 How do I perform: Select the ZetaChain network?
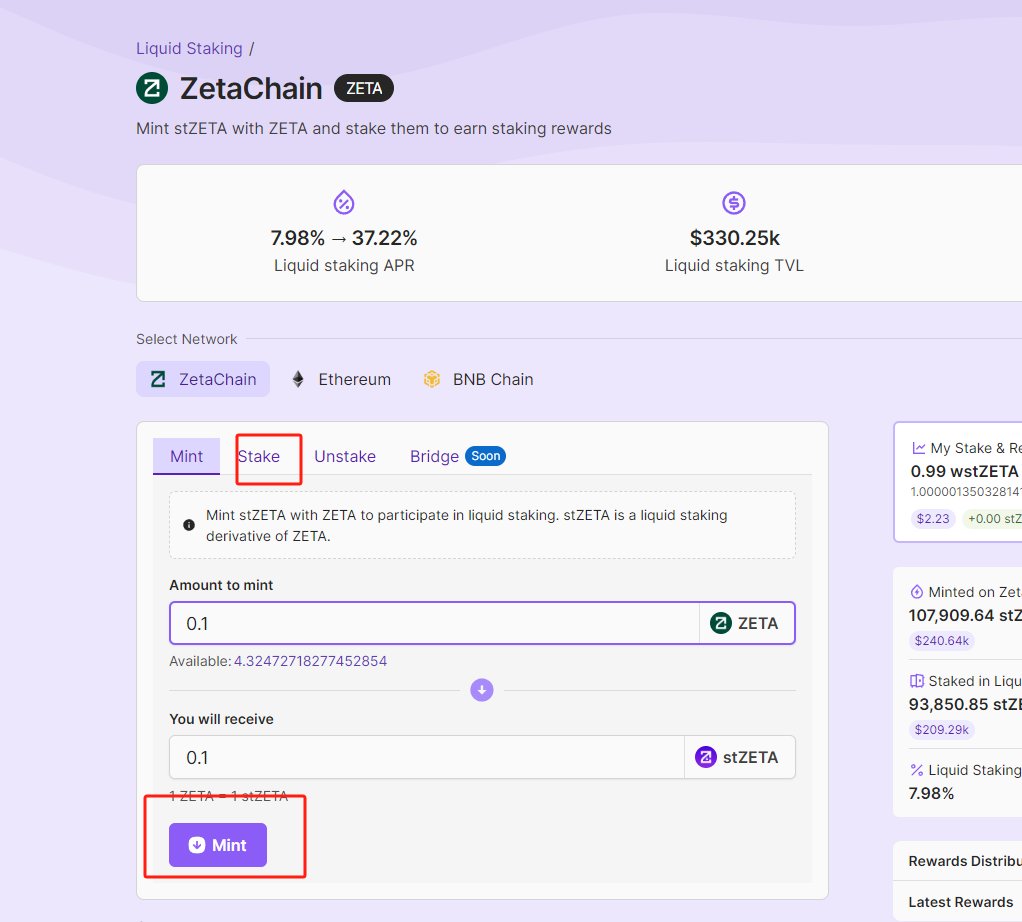[203, 379]
